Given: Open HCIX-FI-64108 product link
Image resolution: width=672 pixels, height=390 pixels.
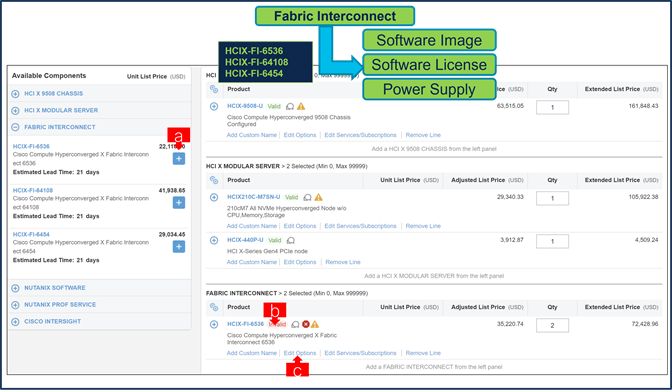Looking at the screenshot, I should pos(33,190).
